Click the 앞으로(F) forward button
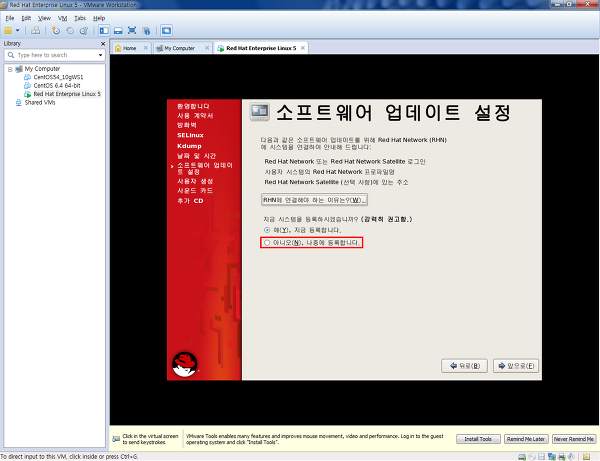 click(516, 366)
